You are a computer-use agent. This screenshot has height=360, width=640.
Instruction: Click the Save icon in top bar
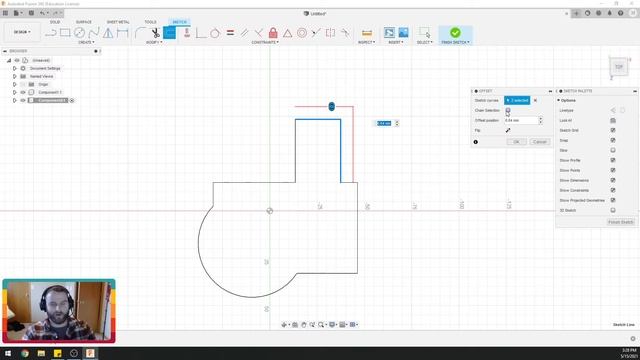click(x=31, y=13)
